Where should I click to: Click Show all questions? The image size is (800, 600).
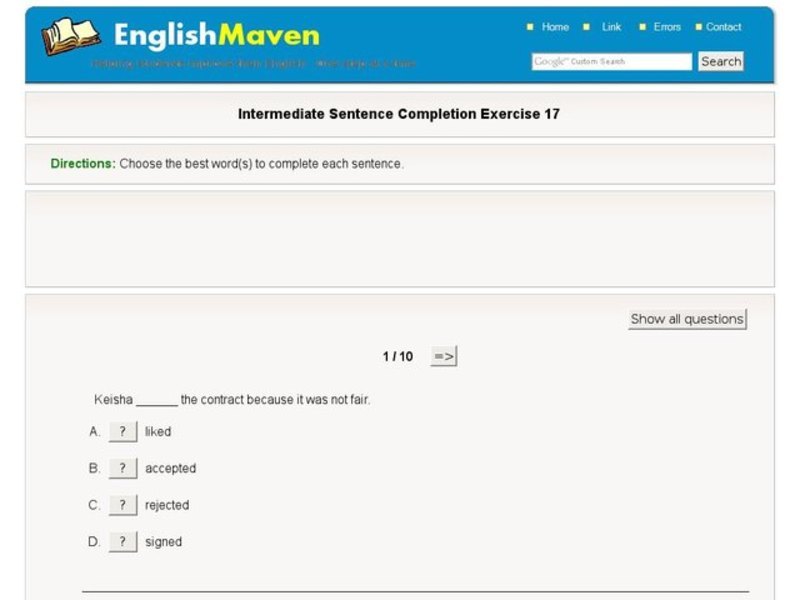click(x=685, y=318)
